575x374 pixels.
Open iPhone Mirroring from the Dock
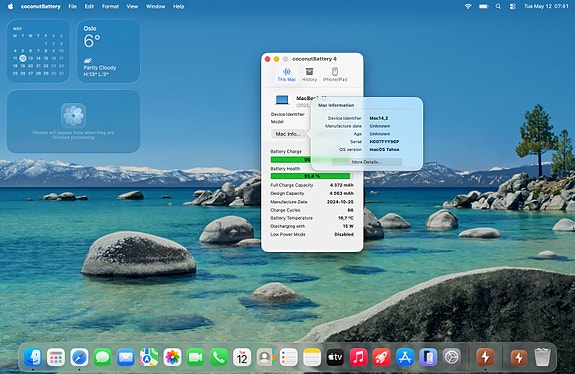click(428, 357)
